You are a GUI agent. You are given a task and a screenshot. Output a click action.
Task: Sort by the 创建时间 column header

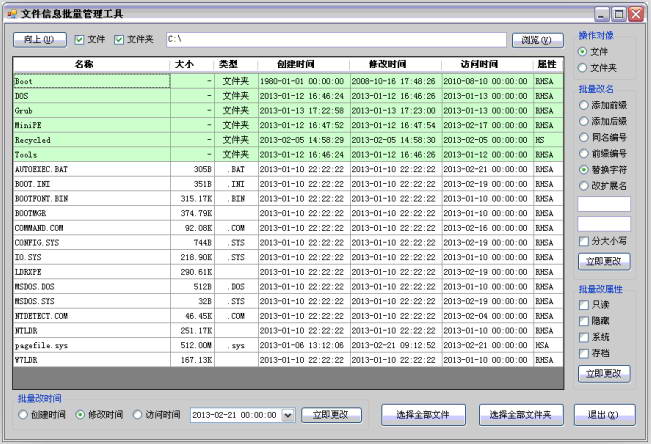tap(303, 64)
